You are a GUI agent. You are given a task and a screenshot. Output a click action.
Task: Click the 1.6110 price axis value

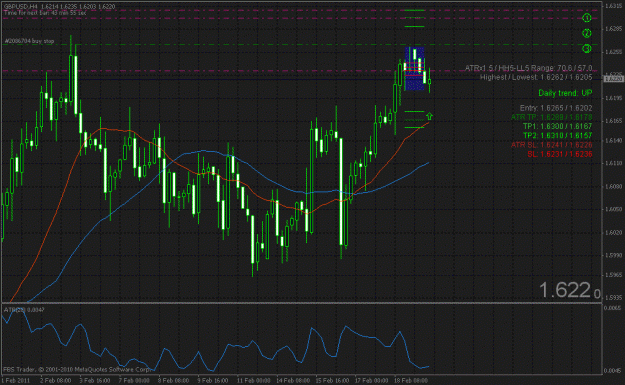[613, 163]
